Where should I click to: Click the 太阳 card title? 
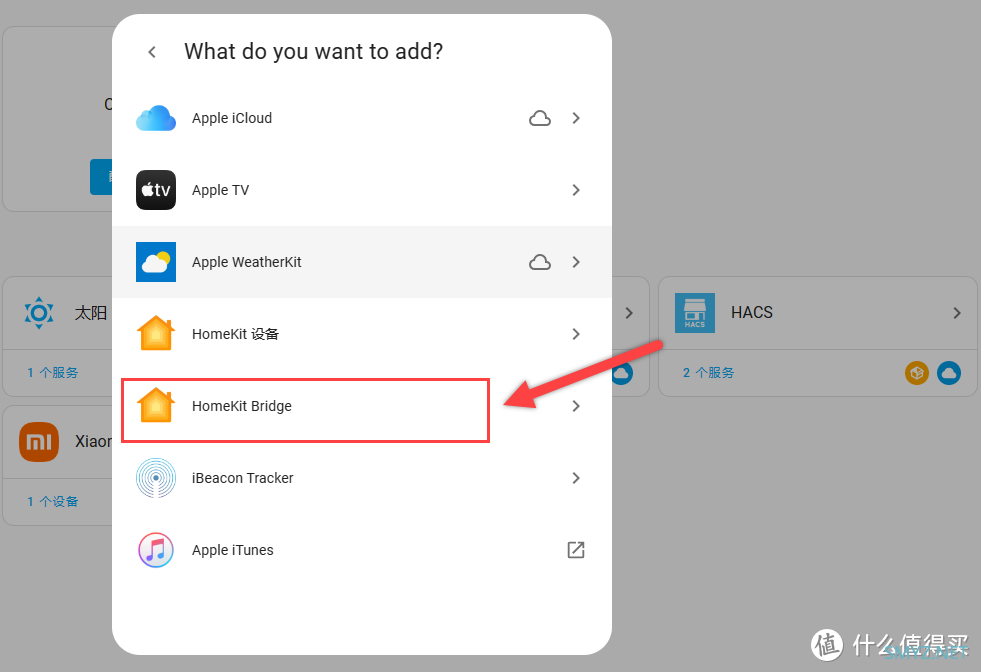click(91, 313)
